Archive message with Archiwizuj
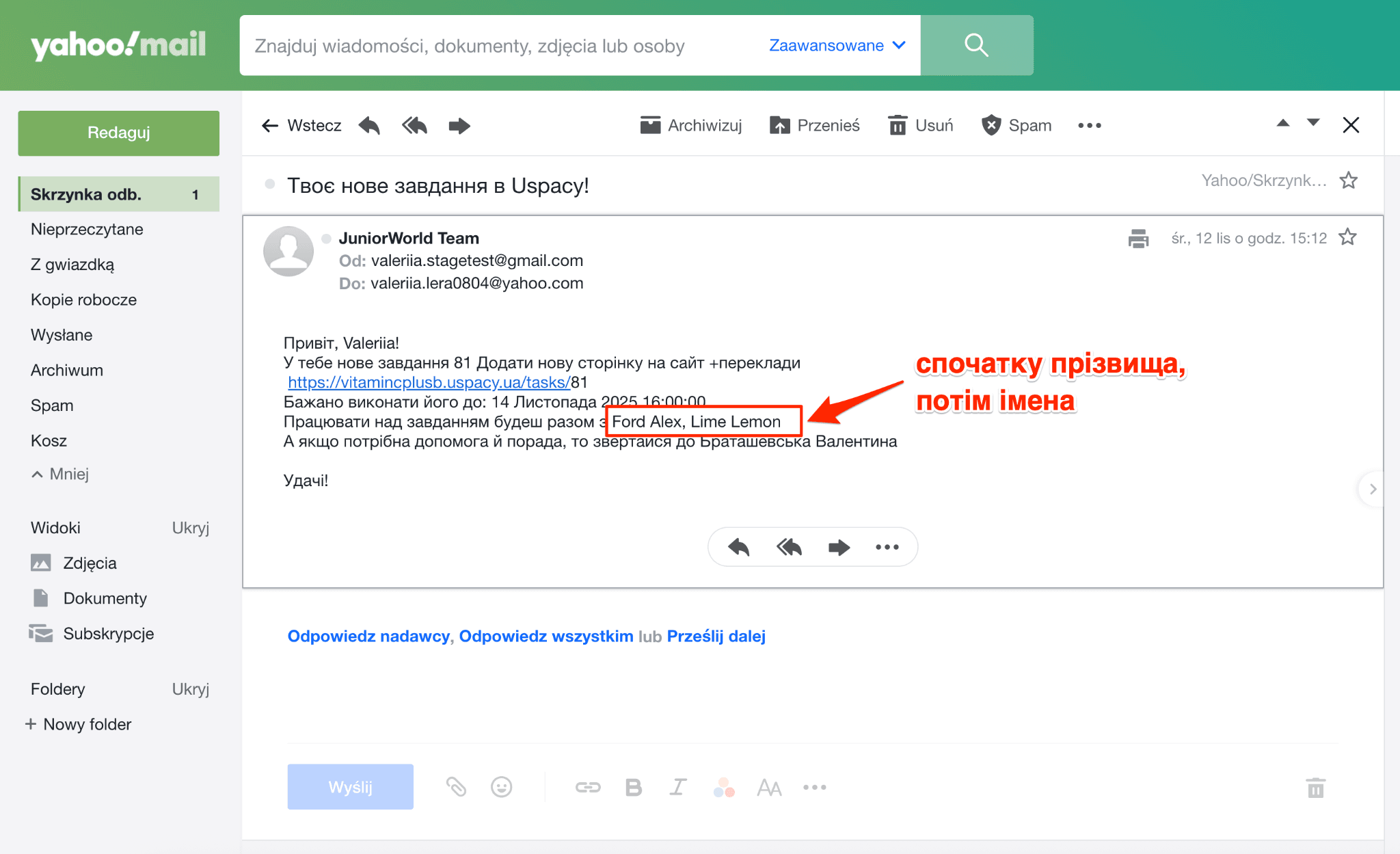 (x=690, y=126)
